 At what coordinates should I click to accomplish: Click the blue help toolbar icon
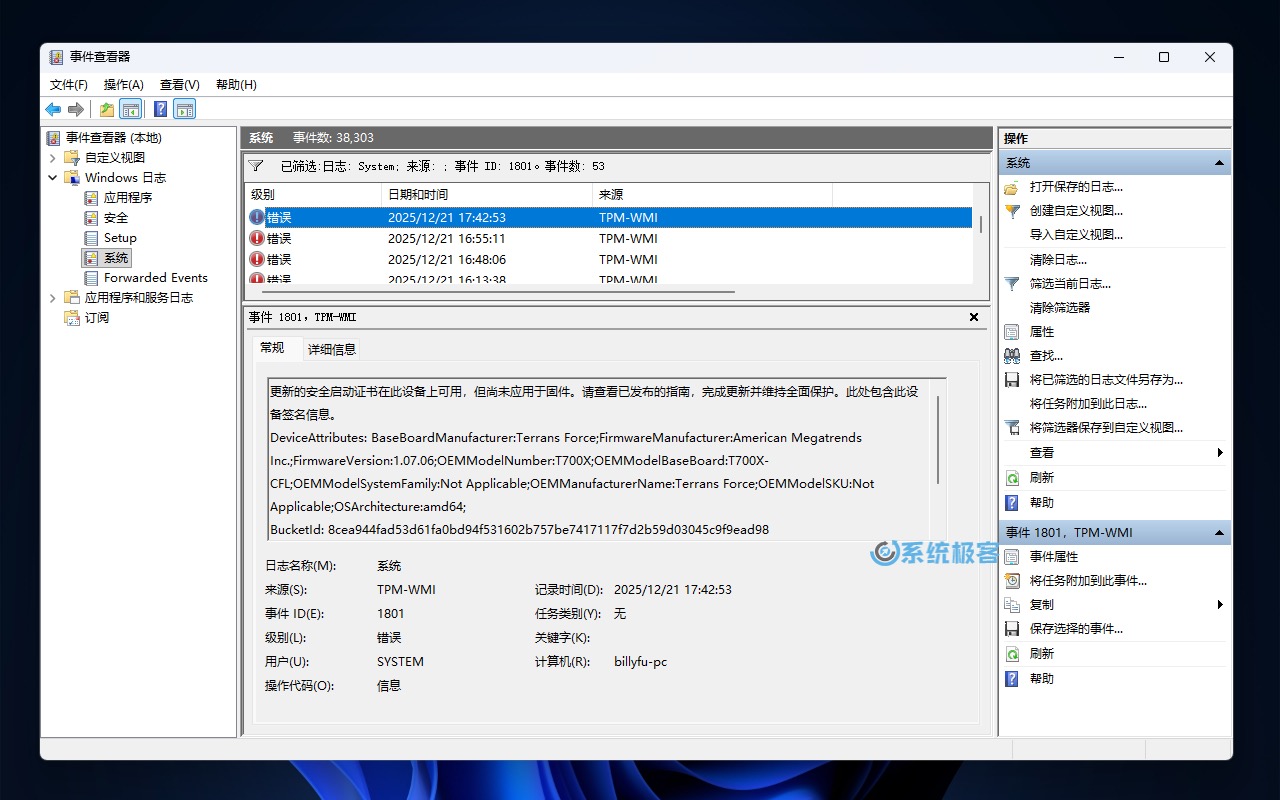160,109
